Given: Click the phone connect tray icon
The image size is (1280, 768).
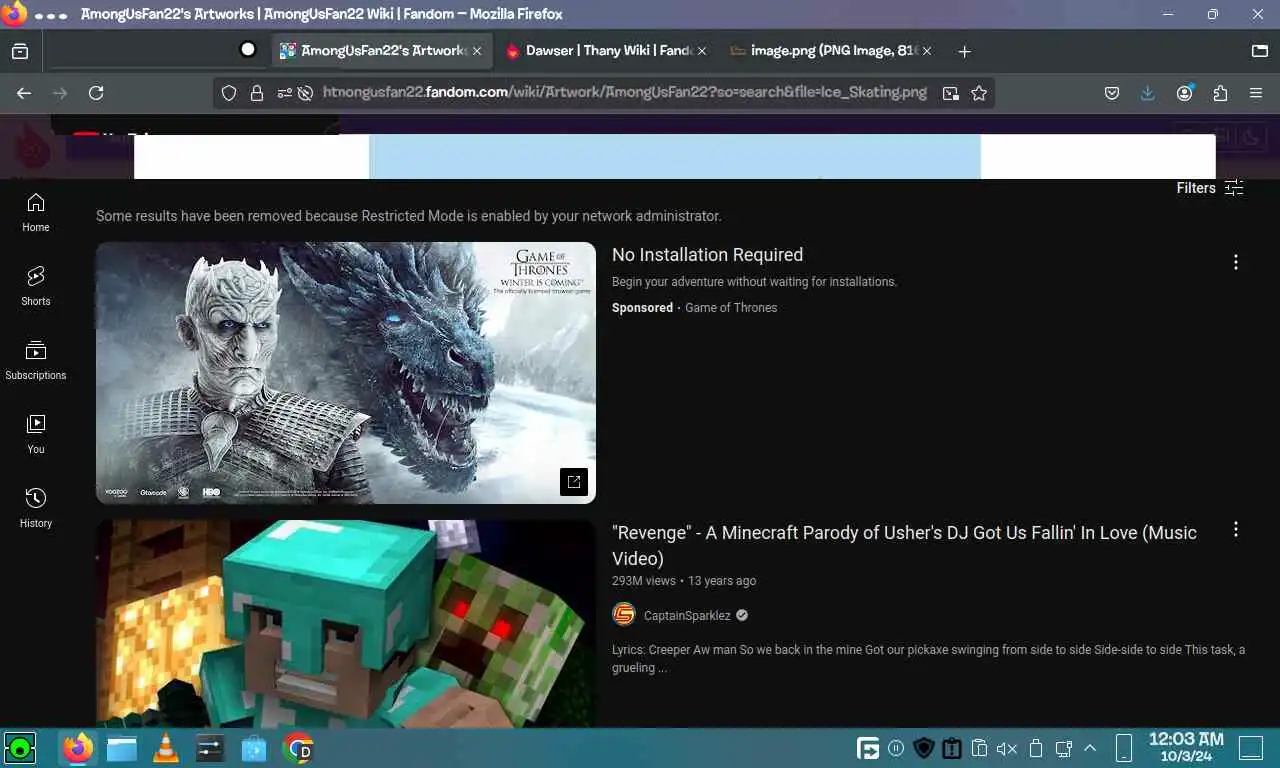Looking at the screenshot, I should (x=1123, y=748).
